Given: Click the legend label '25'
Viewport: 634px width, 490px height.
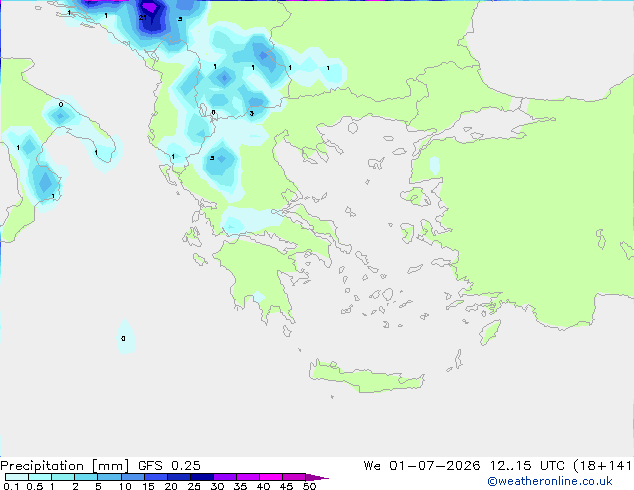Looking at the screenshot, I should (x=194, y=486).
